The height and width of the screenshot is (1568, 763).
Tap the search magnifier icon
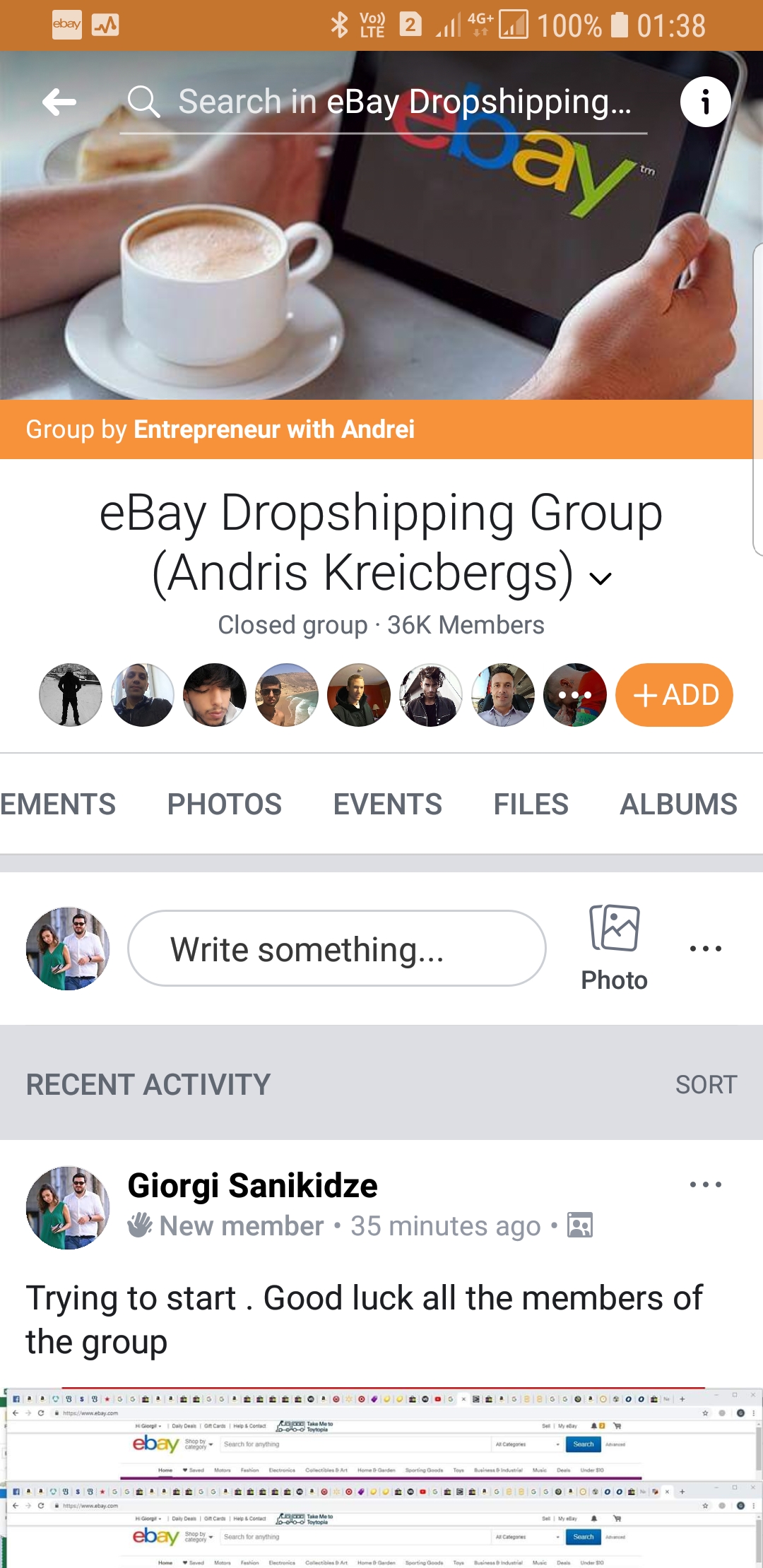tap(143, 102)
